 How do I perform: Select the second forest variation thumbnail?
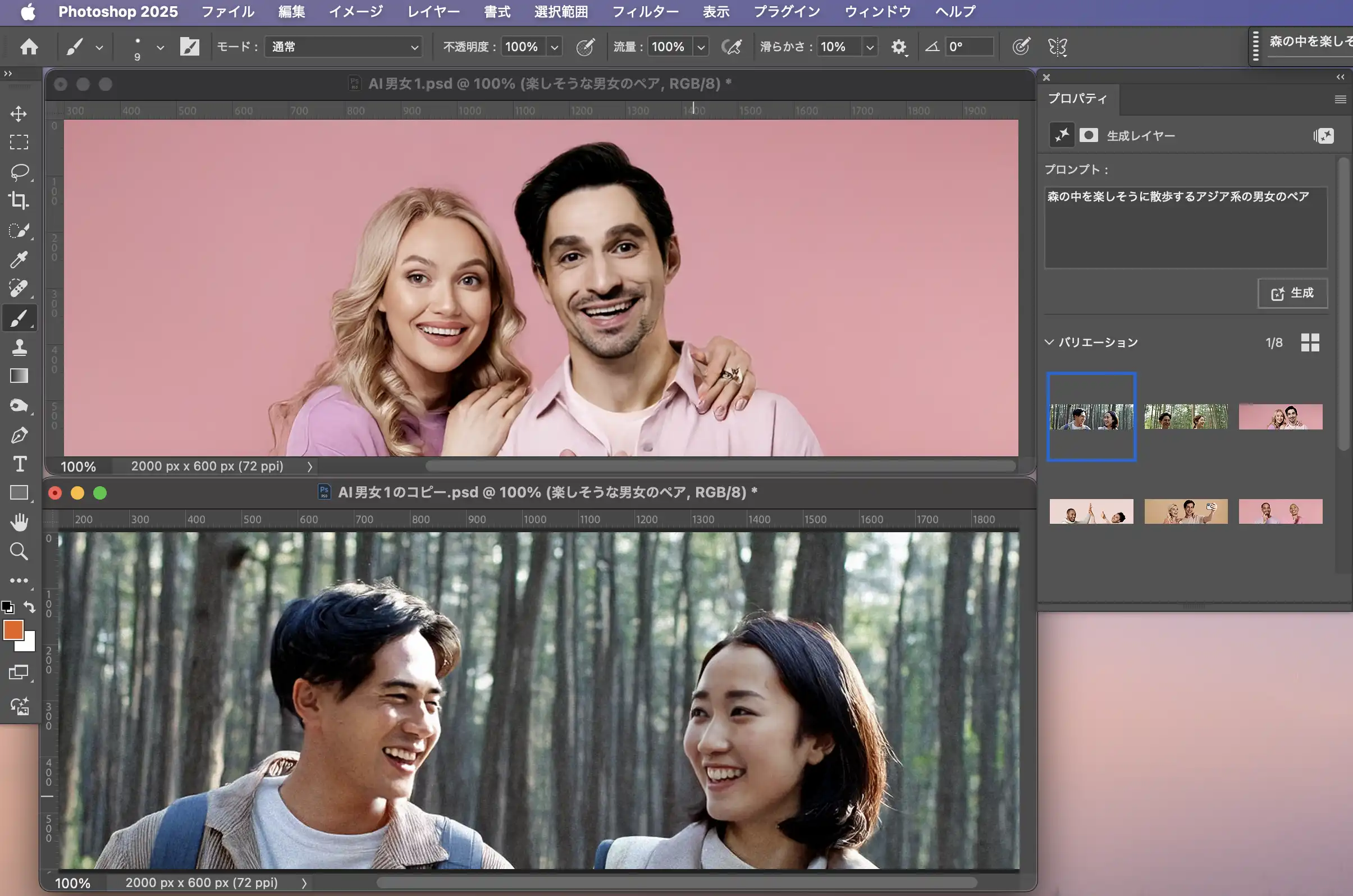[x=1186, y=417]
